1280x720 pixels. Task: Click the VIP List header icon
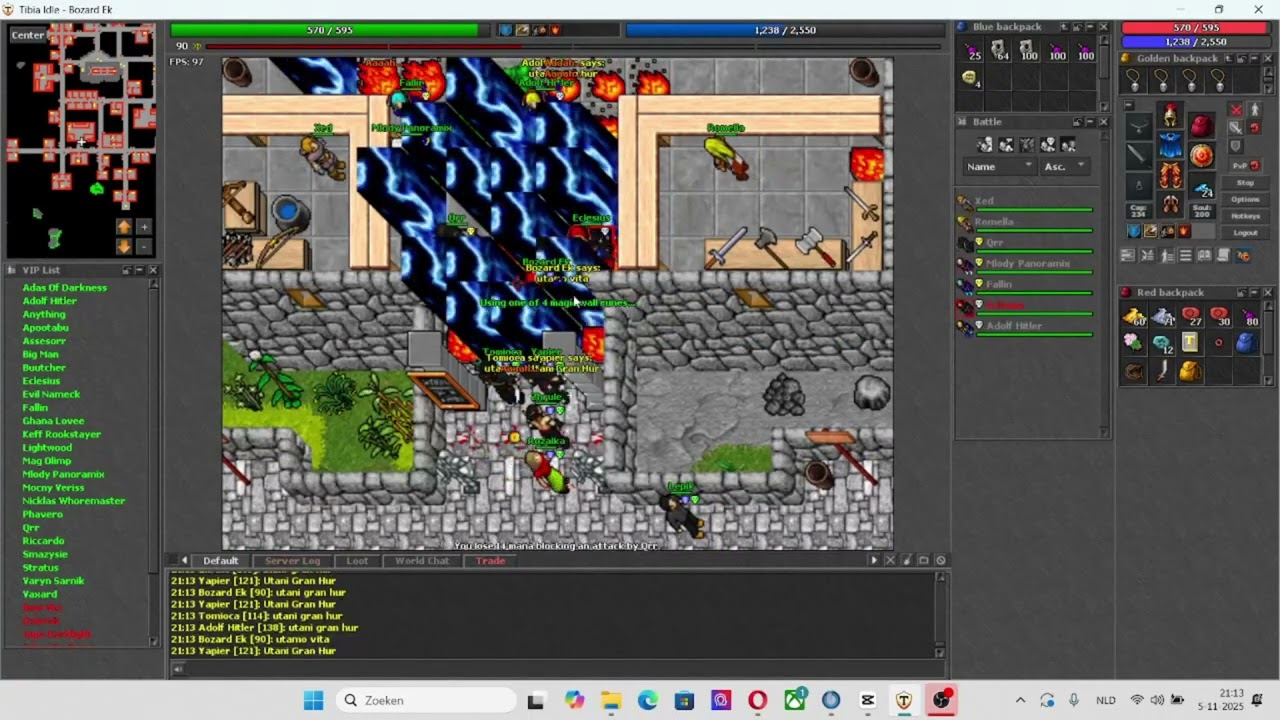click(x=13, y=270)
